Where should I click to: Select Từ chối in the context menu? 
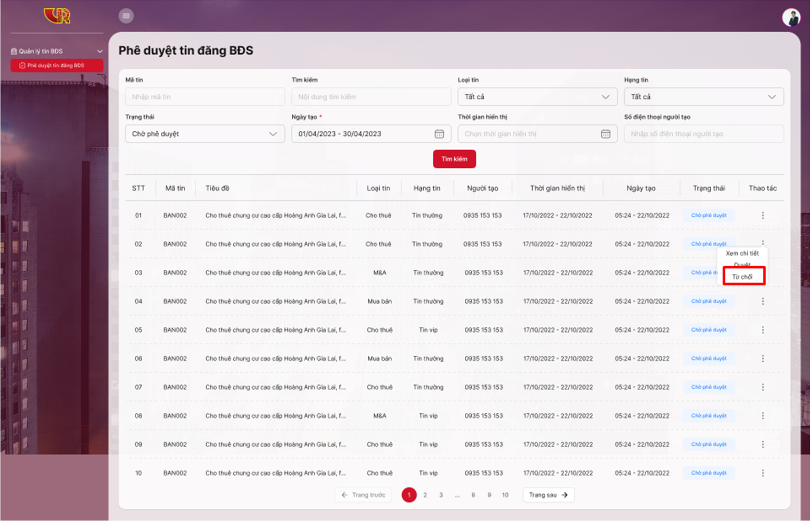743,276
